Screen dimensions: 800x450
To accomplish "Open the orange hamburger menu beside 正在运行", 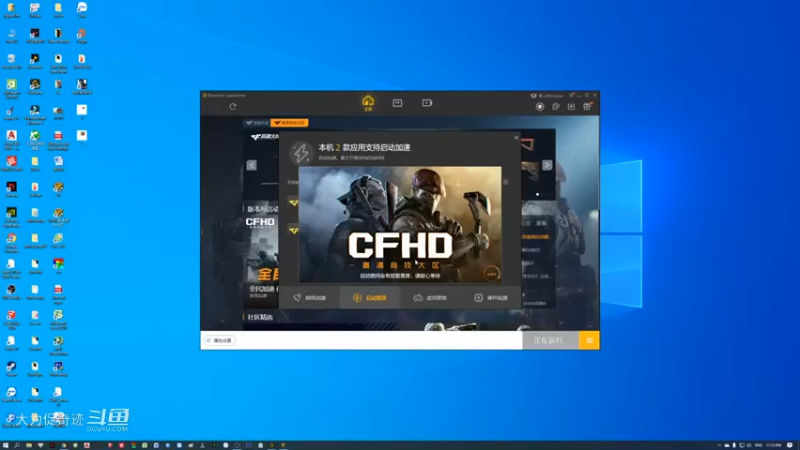I will pos(589,340).
